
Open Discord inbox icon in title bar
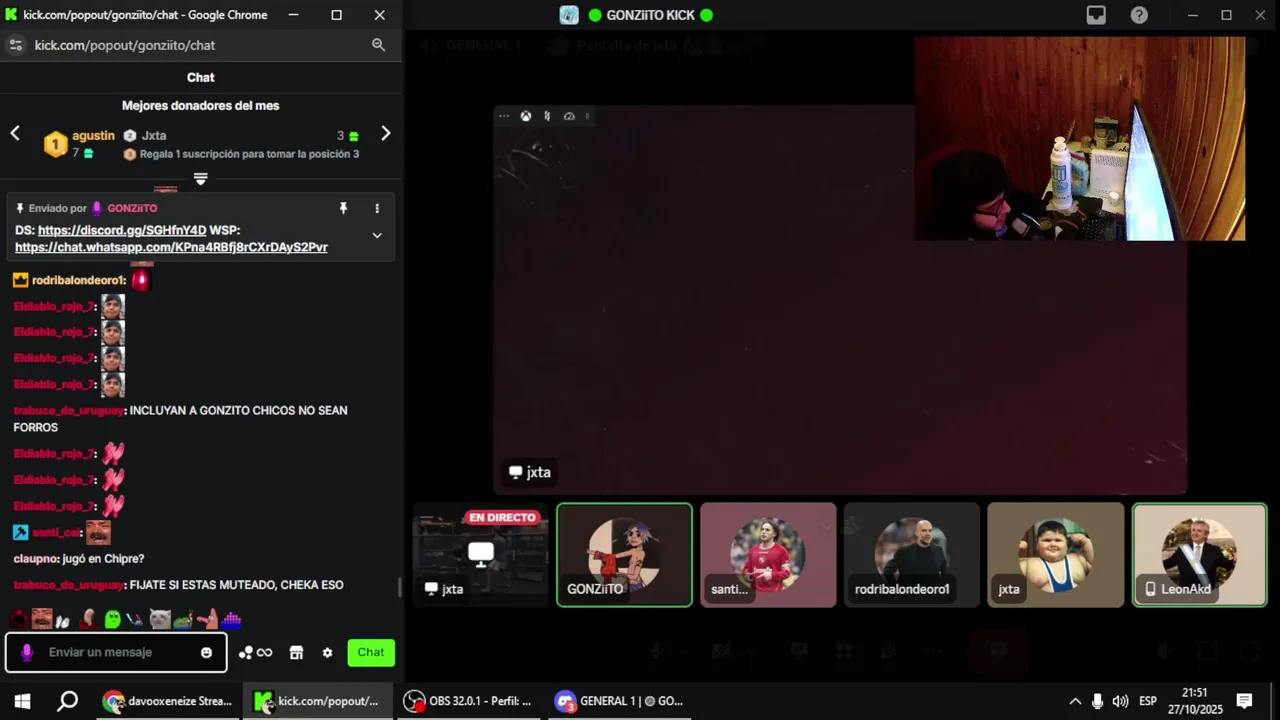(1097, 15)
